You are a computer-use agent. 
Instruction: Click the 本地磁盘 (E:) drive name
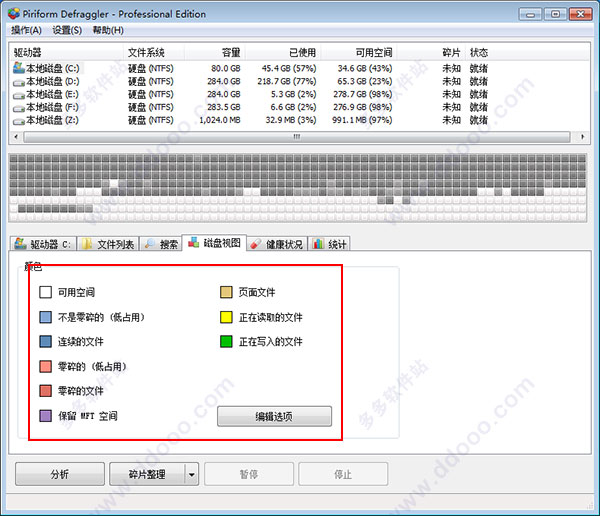(x=52, y=95)
